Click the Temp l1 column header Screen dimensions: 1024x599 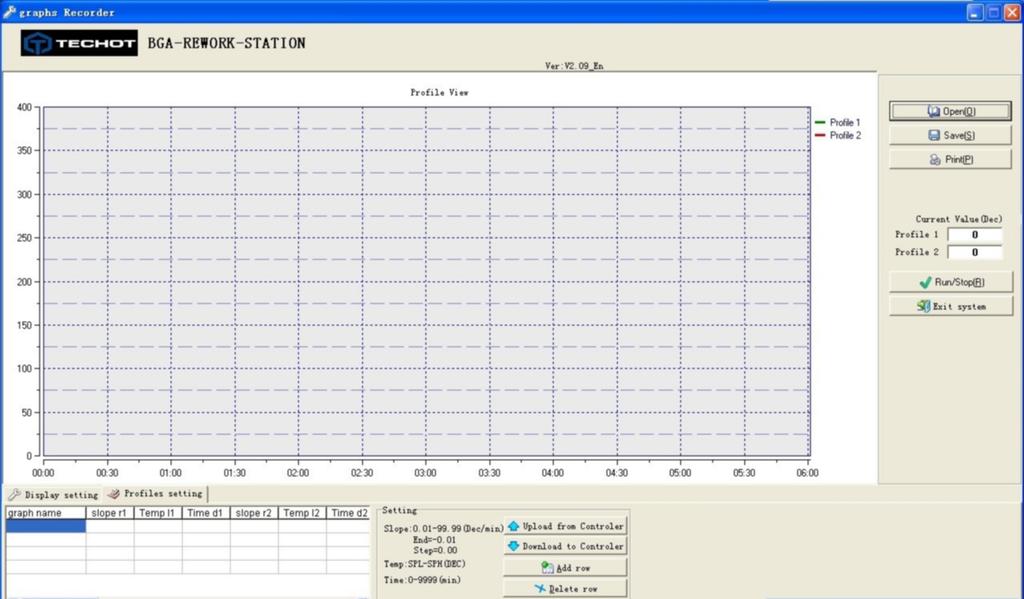tap(157, 513)
